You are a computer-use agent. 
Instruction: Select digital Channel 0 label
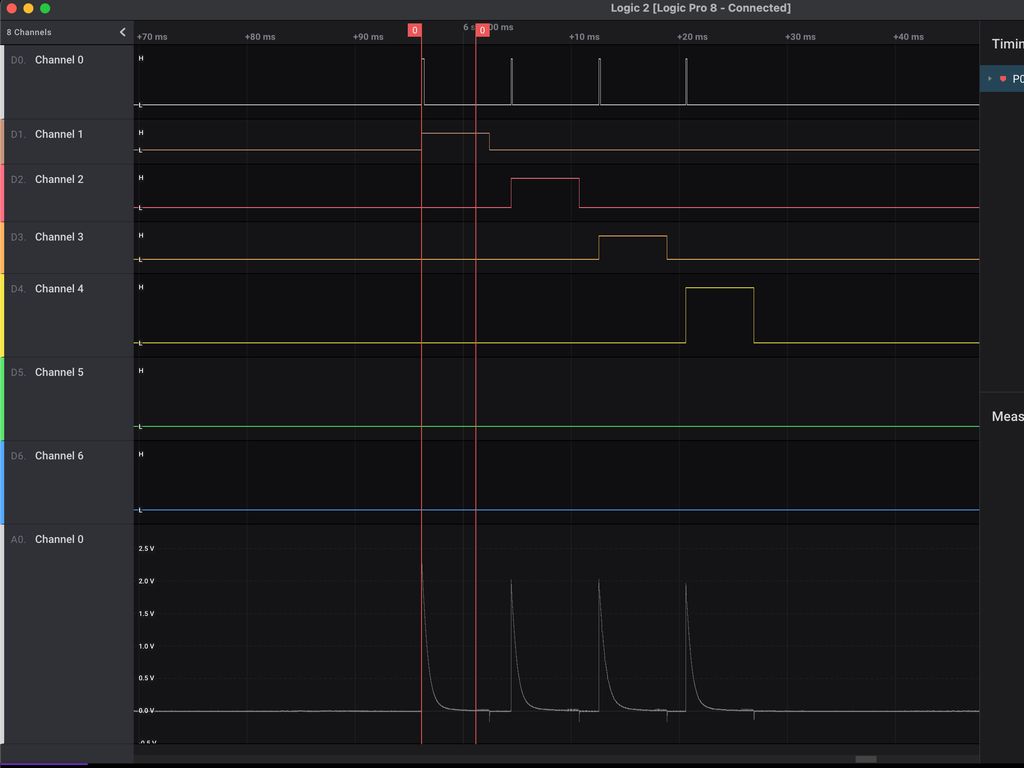pos(59,60)
